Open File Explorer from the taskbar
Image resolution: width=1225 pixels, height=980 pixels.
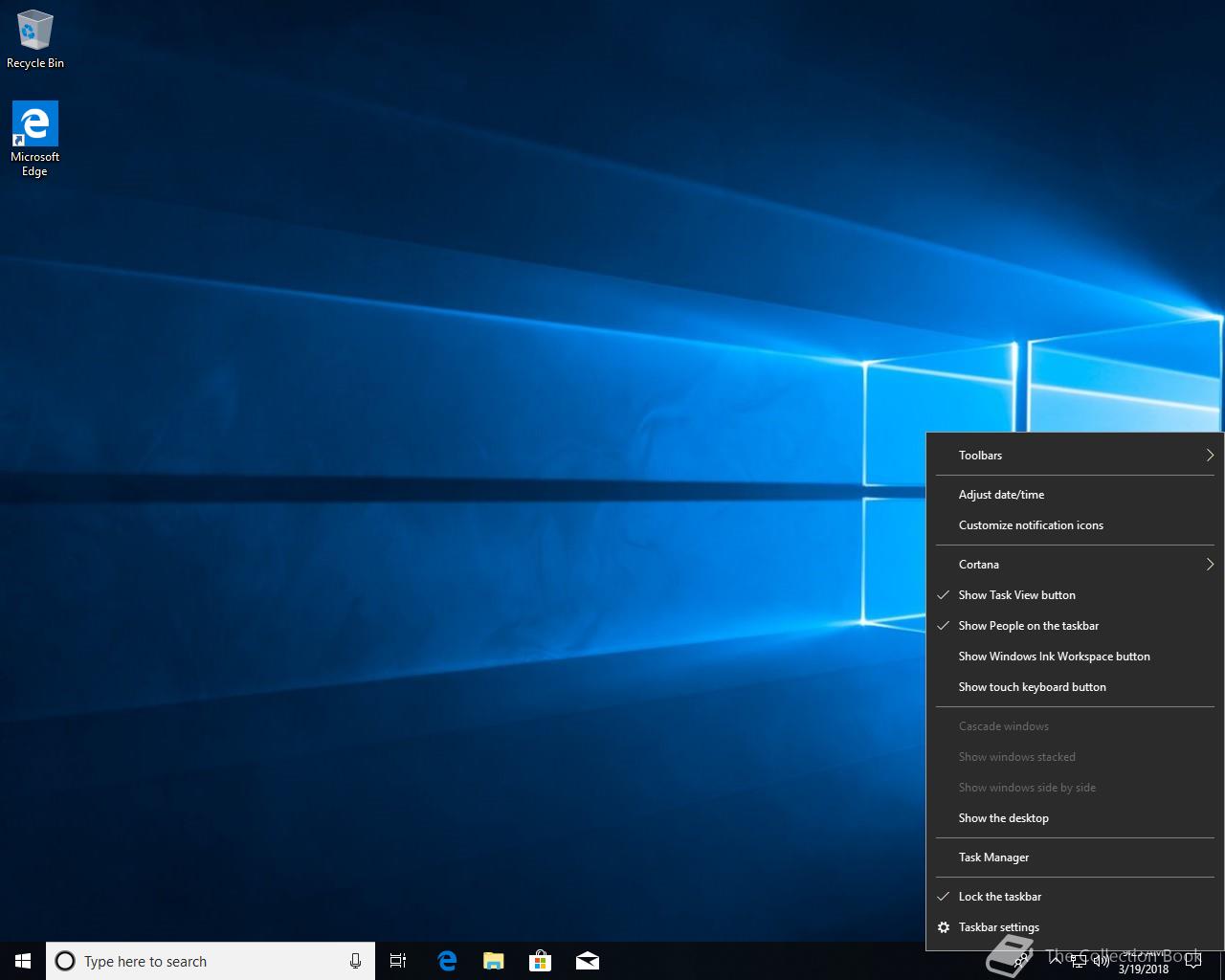click(x=494, y=961)
